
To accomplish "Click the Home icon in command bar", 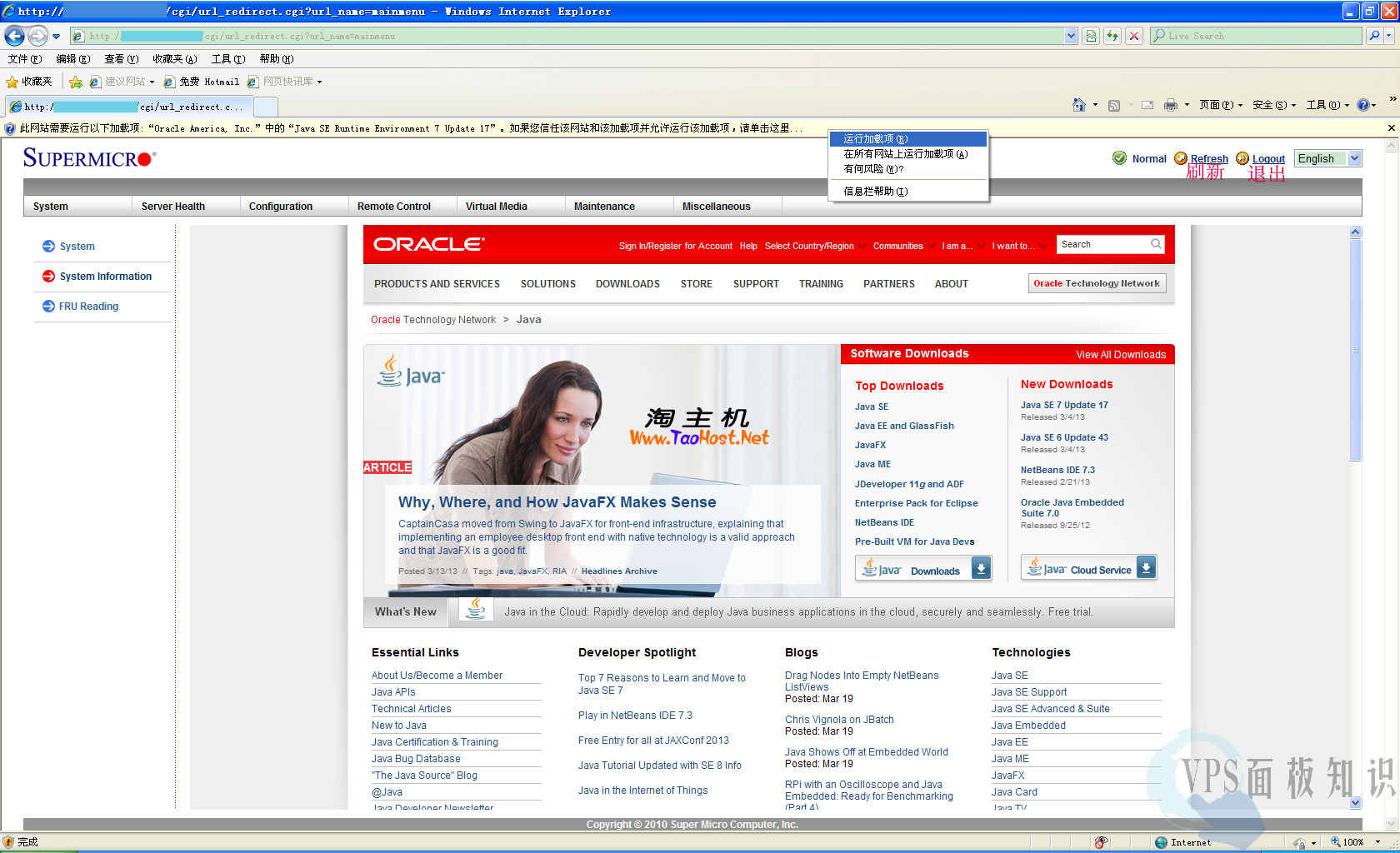I will [1079, 105].
